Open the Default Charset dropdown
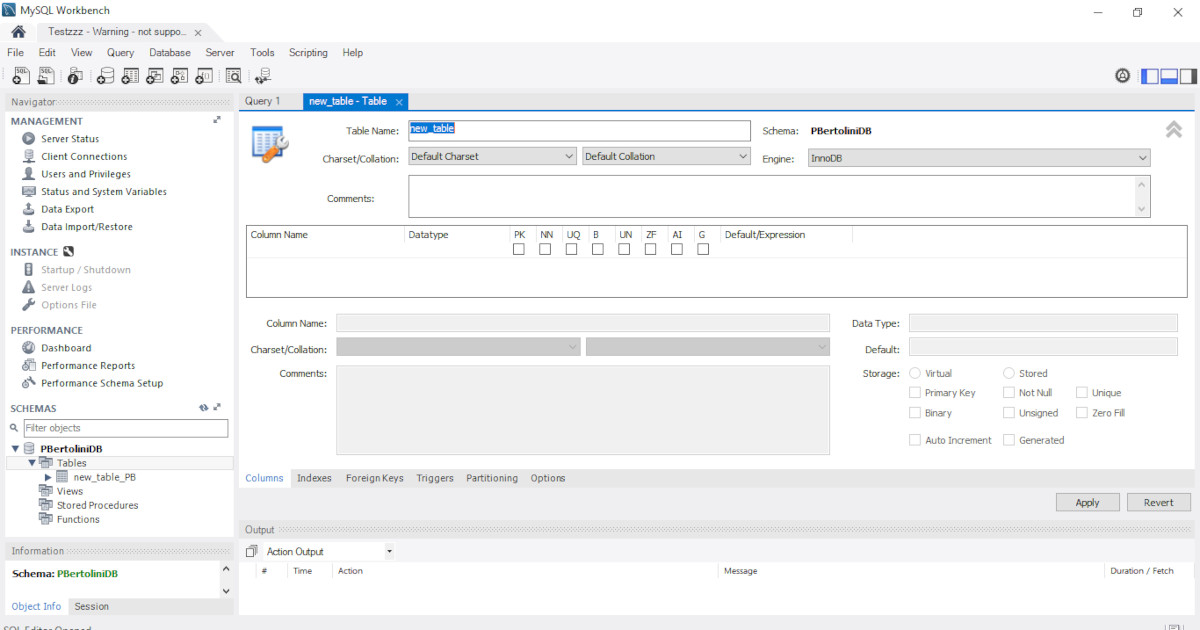Screen dimensions: 1200x630 click(x=492, y=157)
